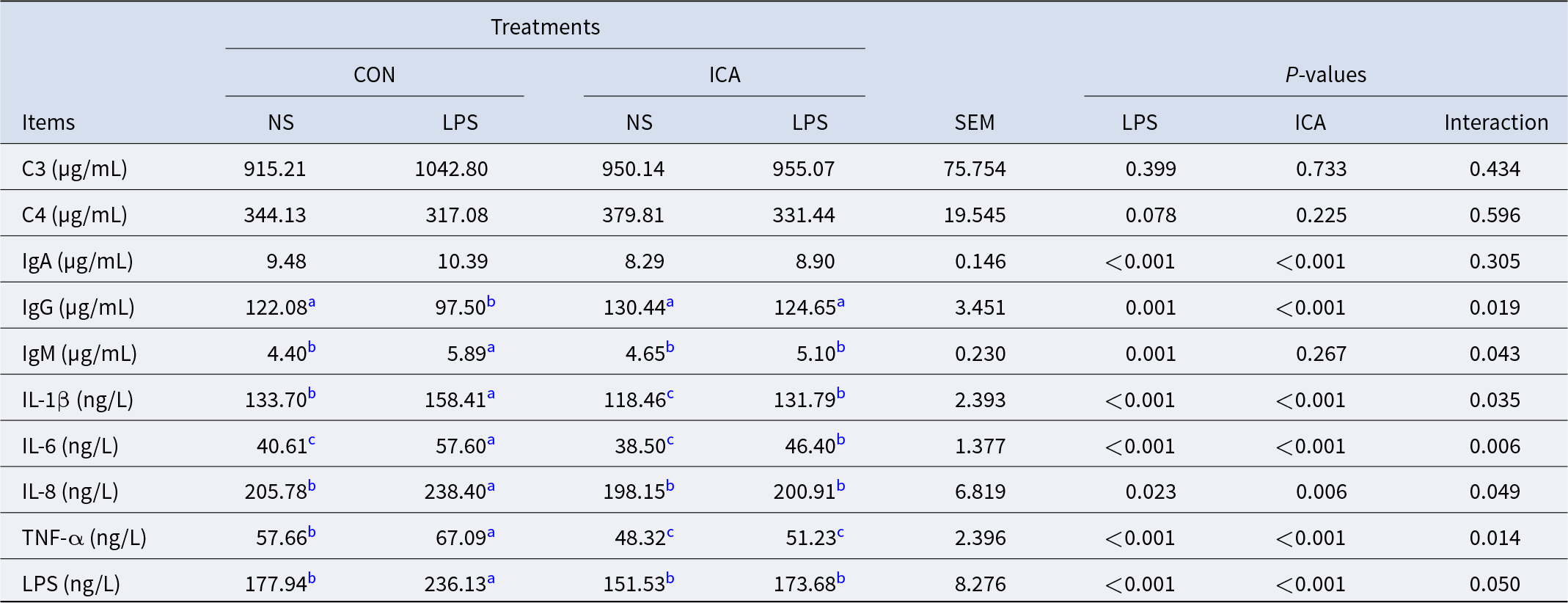Viewport: 1568px width, 603px height.
Task: Click superscript footnote link on 236.13
Action: [491, 578]
